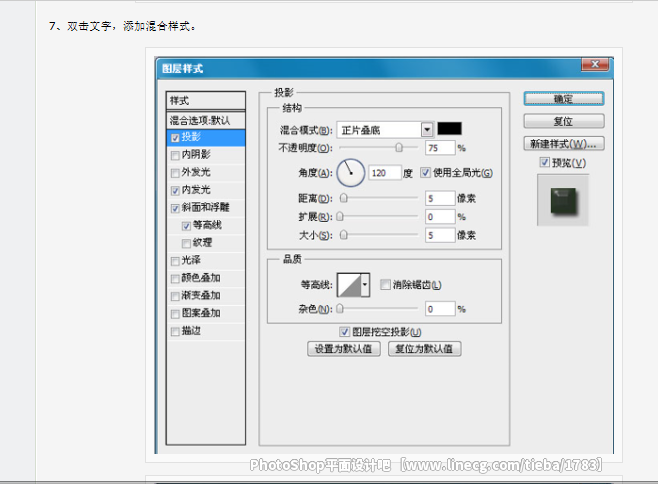Toggle 使用全局光 checkbox
Screen dimensions: 658x484
(426, 173)
